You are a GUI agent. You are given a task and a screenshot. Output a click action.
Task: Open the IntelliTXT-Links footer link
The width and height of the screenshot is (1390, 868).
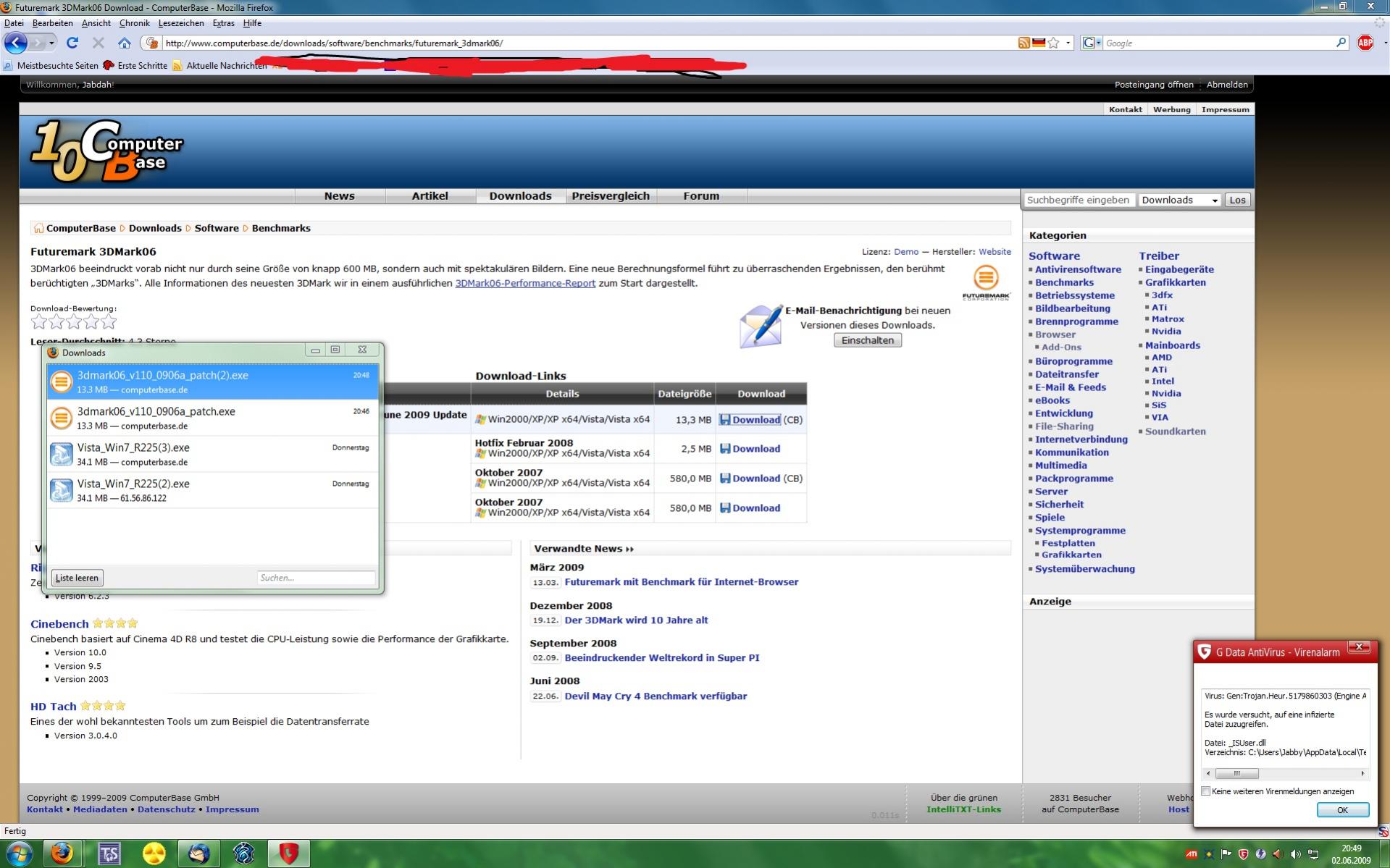pyautogui.click(x=963, y=809)
